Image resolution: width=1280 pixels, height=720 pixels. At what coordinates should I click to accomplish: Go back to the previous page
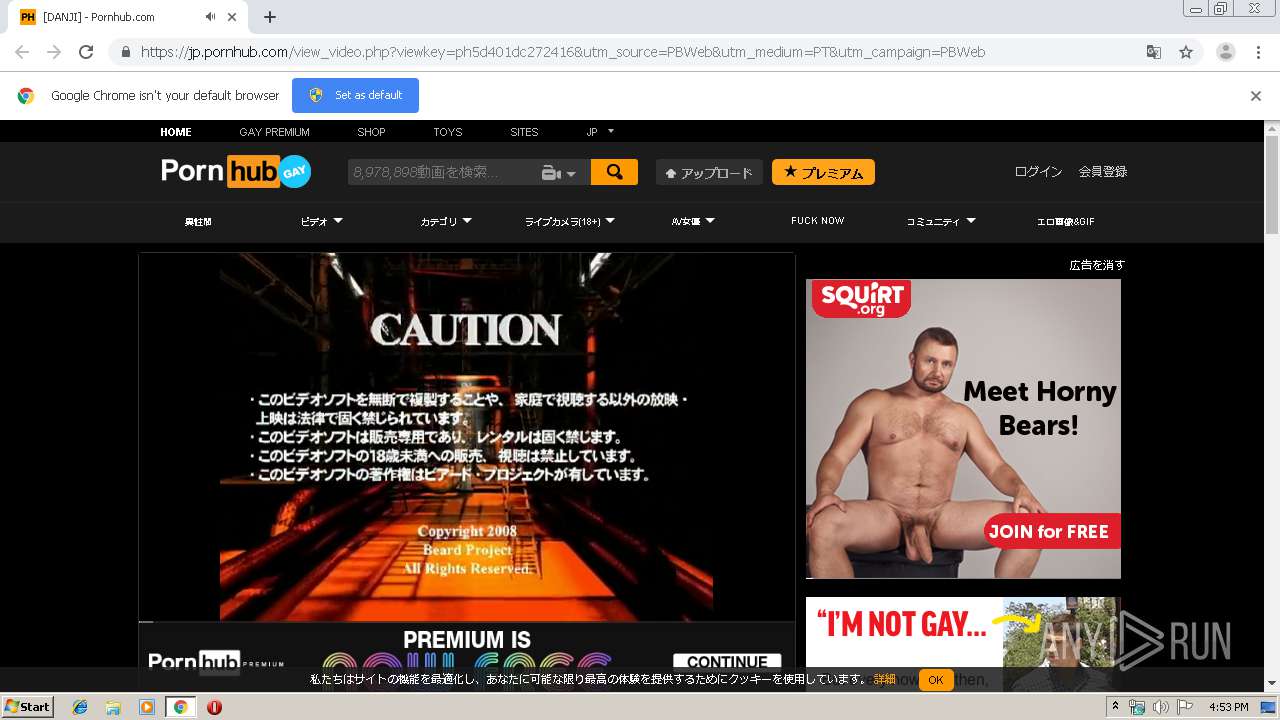(22, 52)
